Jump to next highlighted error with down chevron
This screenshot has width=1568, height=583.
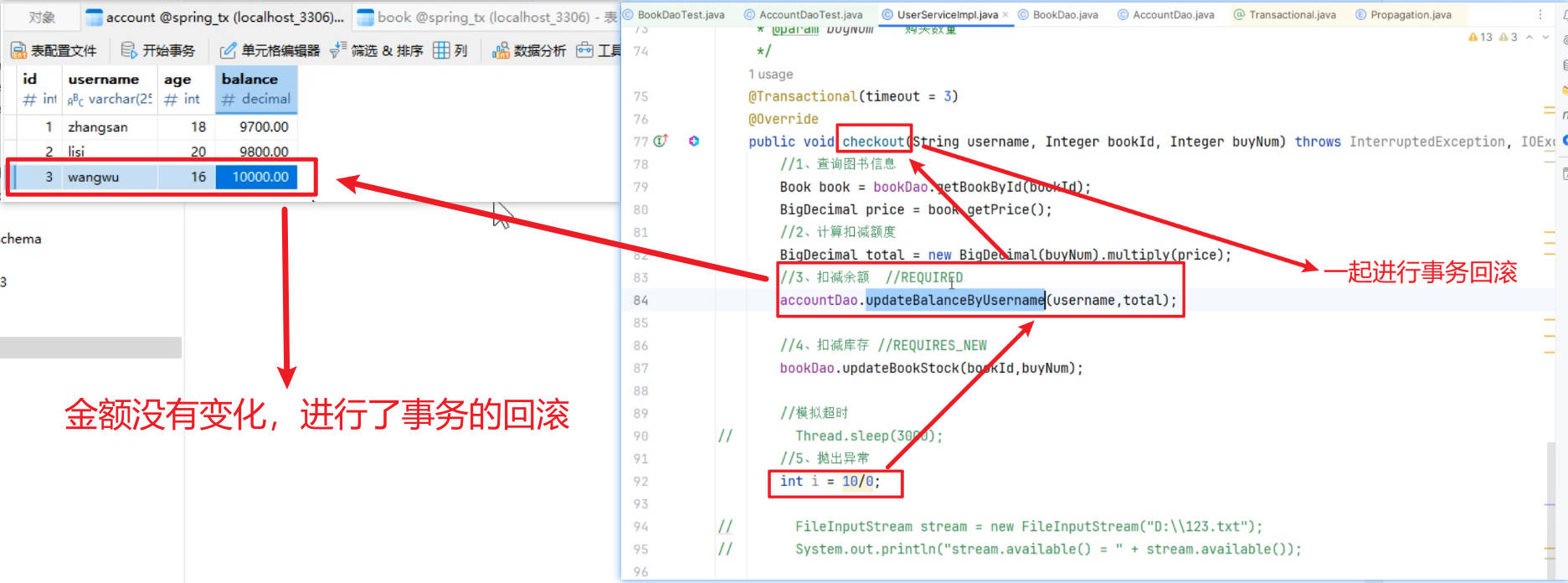1545,37
